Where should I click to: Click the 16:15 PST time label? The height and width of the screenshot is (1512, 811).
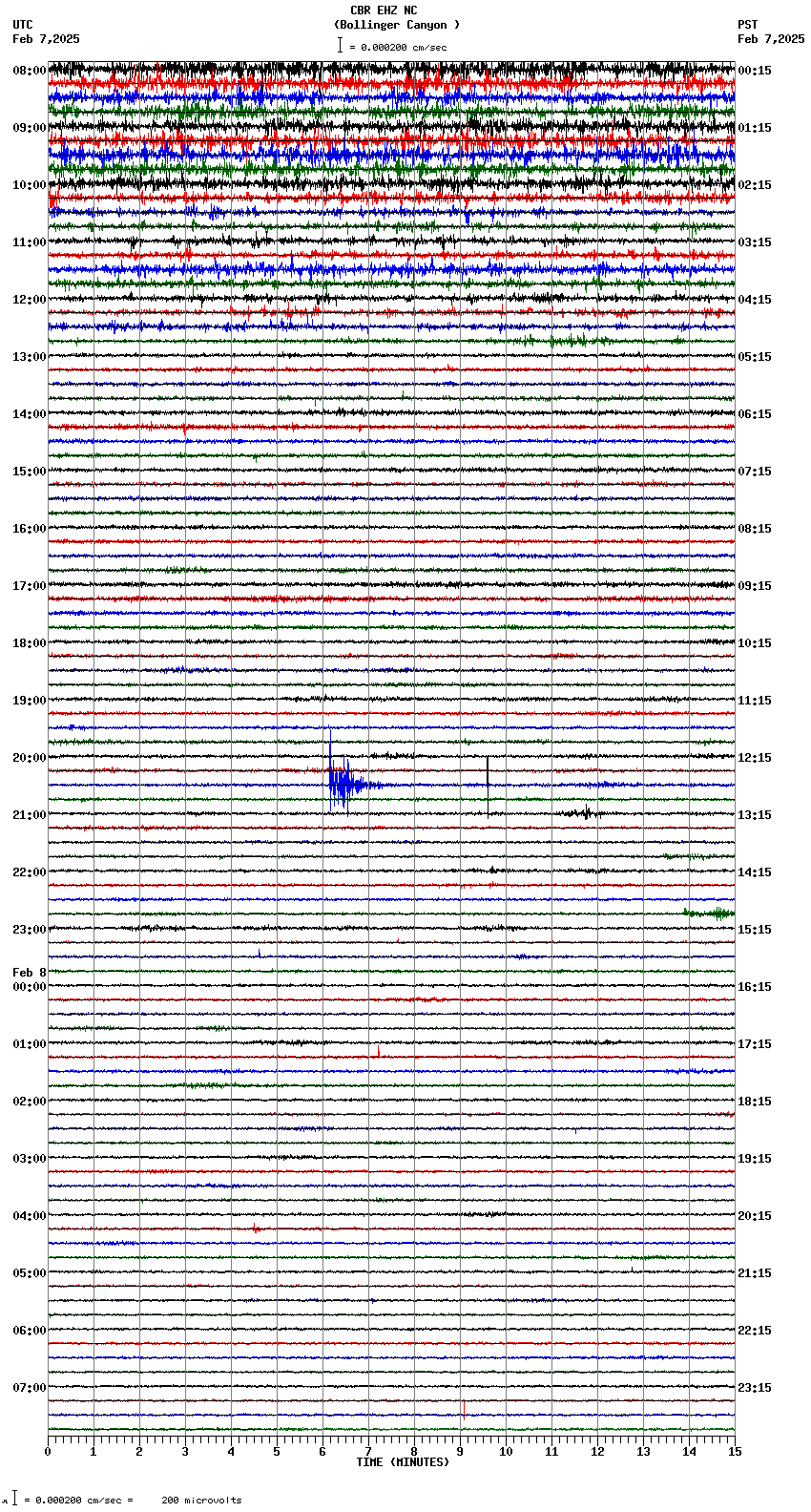pyautogui.click(x=755, y=987)
